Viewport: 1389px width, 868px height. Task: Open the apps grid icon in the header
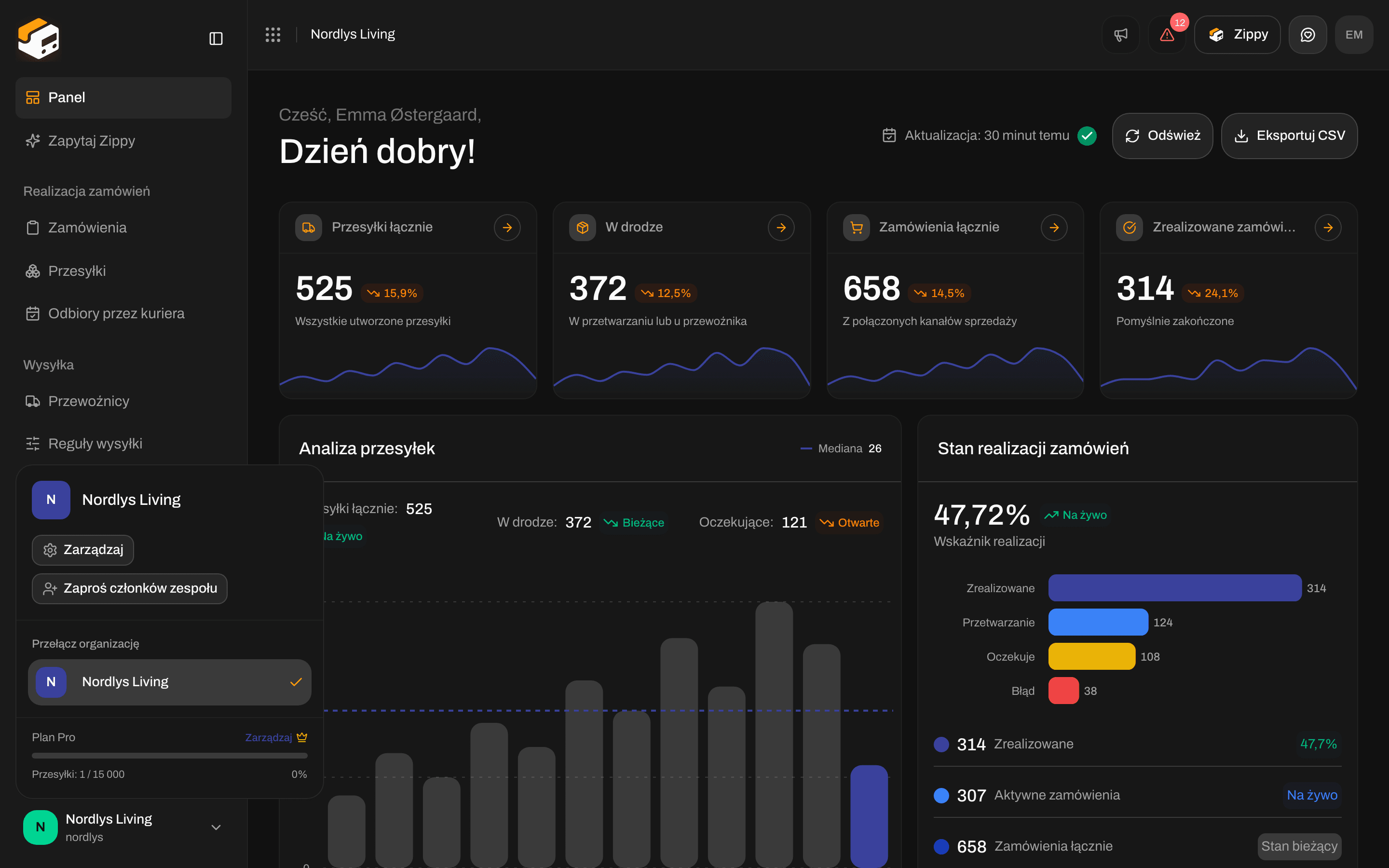tap(272, 34)
